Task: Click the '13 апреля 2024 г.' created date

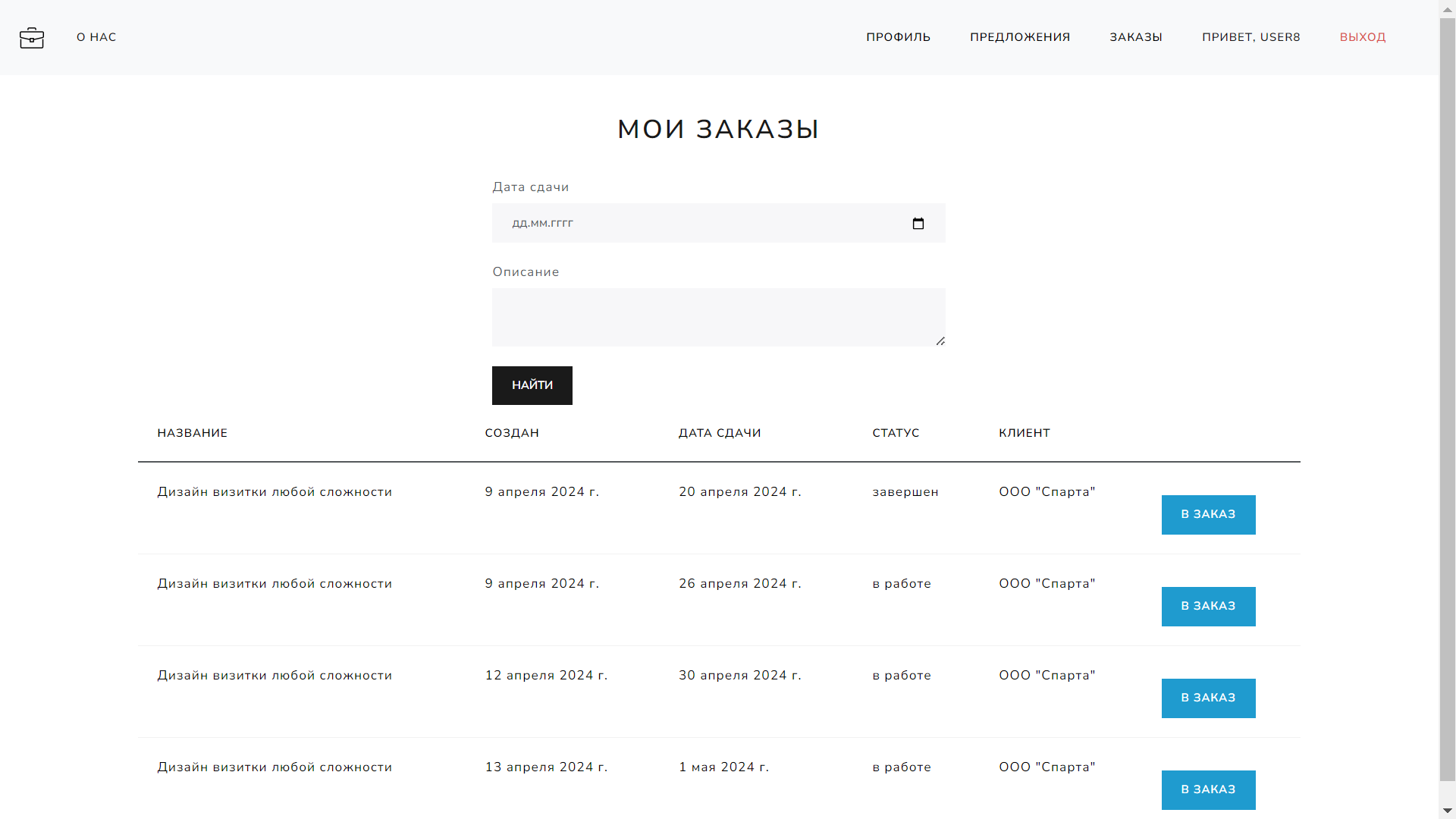Action: pyautogui.click(x=546, y=767)
